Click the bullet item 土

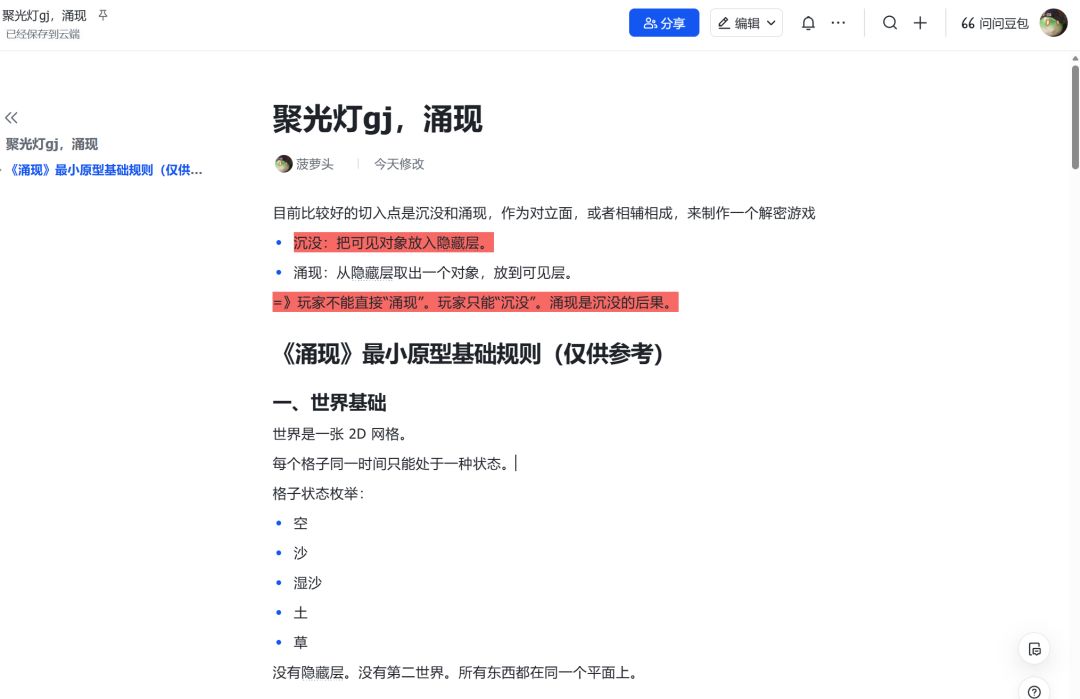coord(300,612)
